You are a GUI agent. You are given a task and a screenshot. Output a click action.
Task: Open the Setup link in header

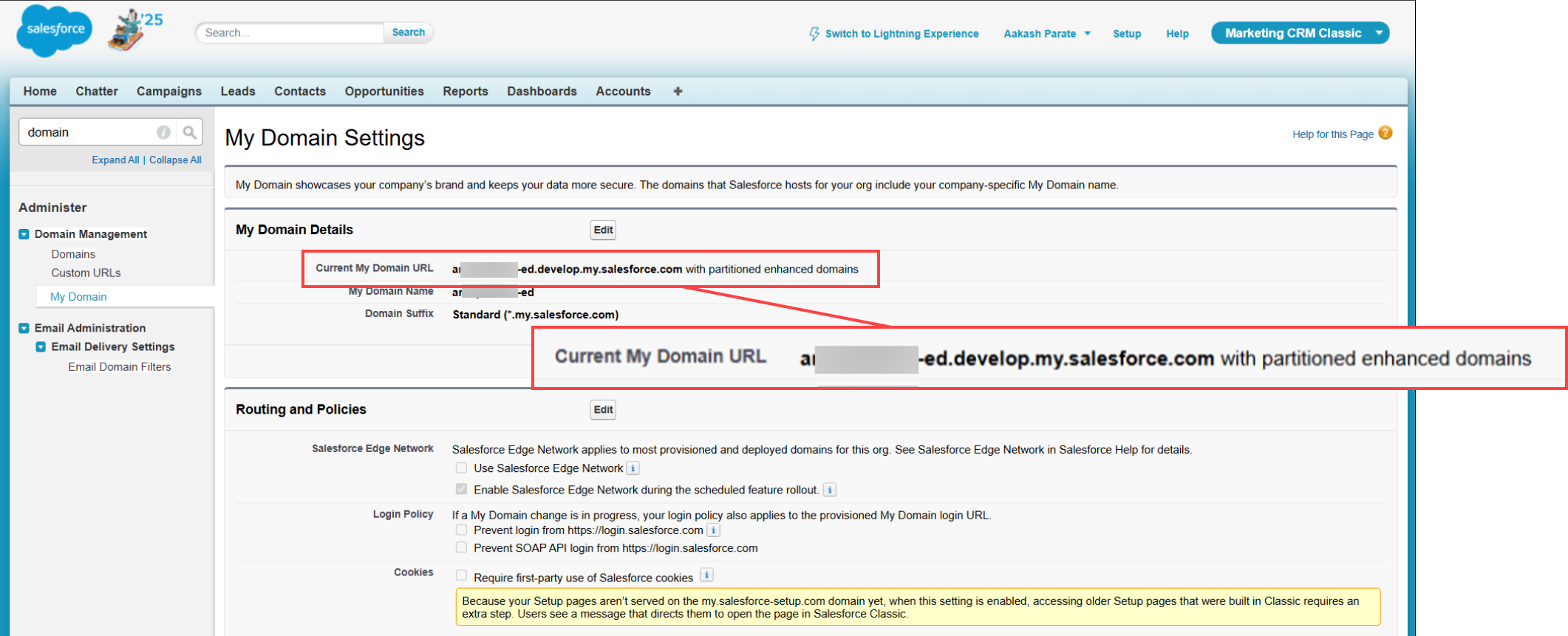pyautogui.click(x=1127, y=34)
